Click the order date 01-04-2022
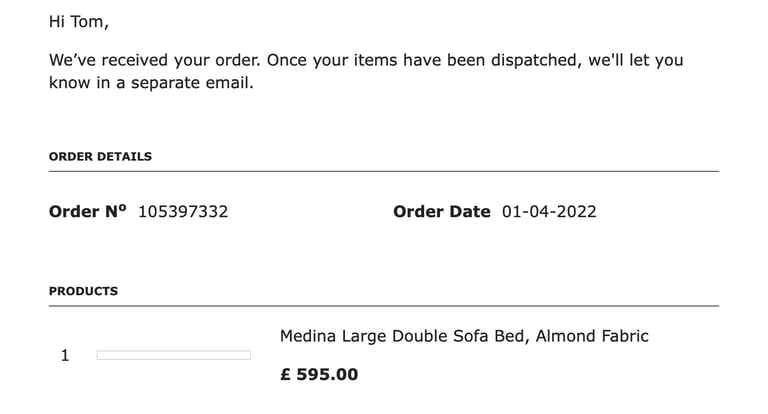768x414 pixels. pos(549,212)
